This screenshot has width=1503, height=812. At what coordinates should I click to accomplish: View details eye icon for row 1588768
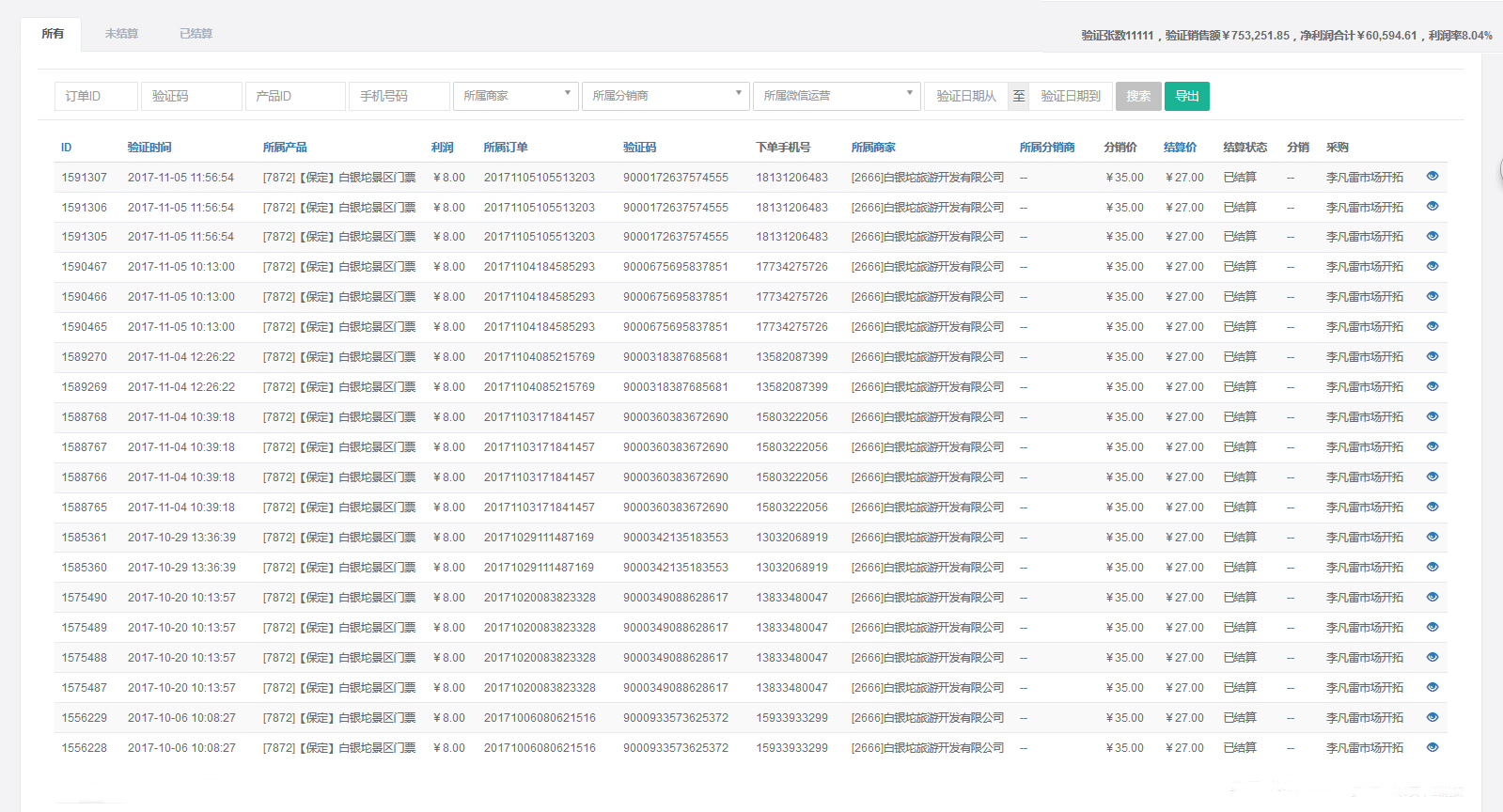pos(1433,416)
